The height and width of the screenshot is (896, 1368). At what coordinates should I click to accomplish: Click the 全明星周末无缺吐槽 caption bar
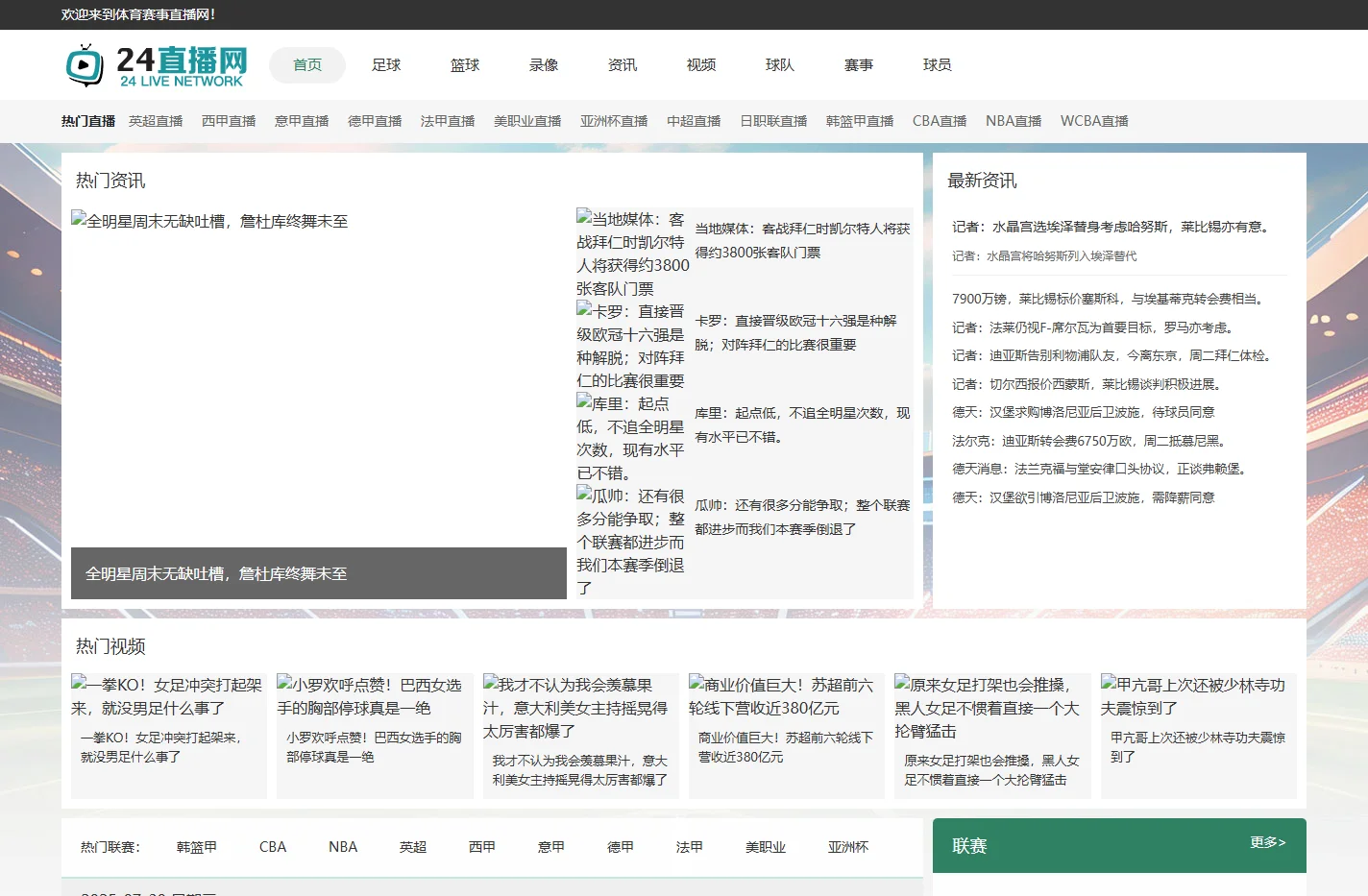[319, 573]
